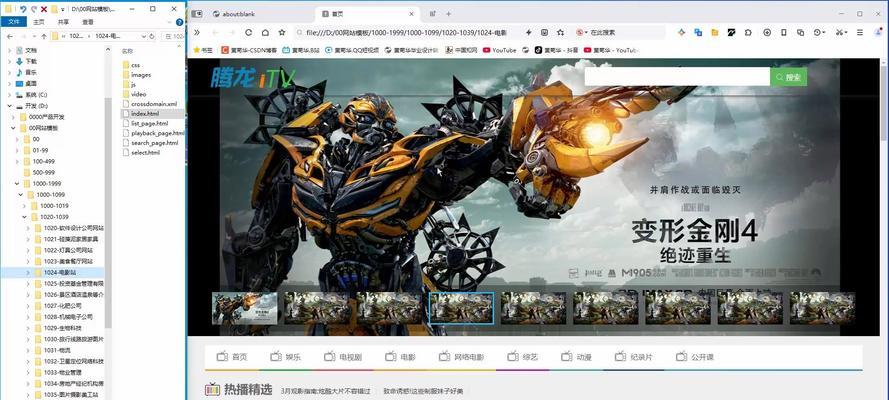Open Explorer help question mark icon
The height and width of the screenshot is (400, 889).
(180, 22)
